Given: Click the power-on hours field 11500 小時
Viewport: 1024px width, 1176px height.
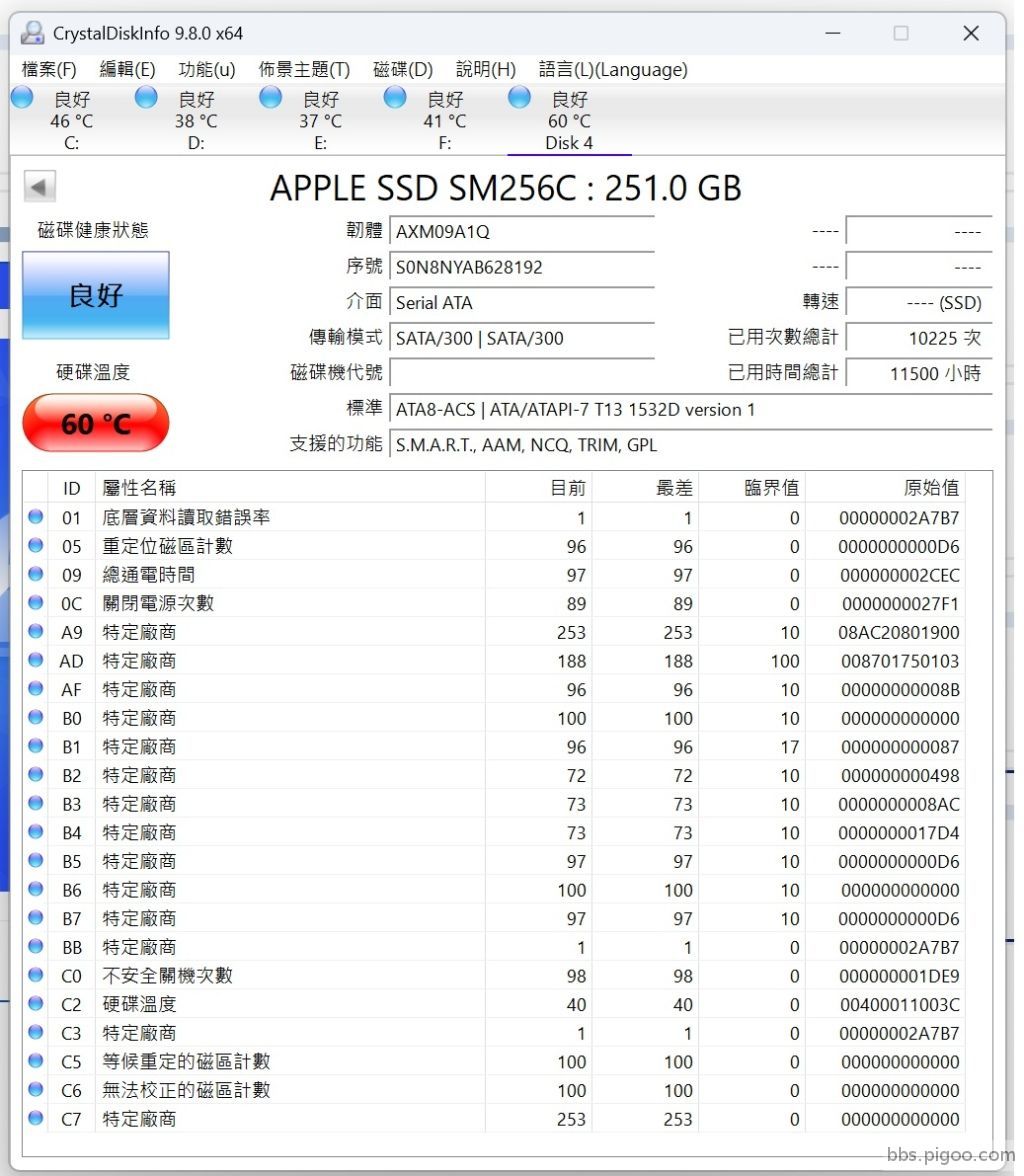Looking at the screenshot, I should (919, 373).
